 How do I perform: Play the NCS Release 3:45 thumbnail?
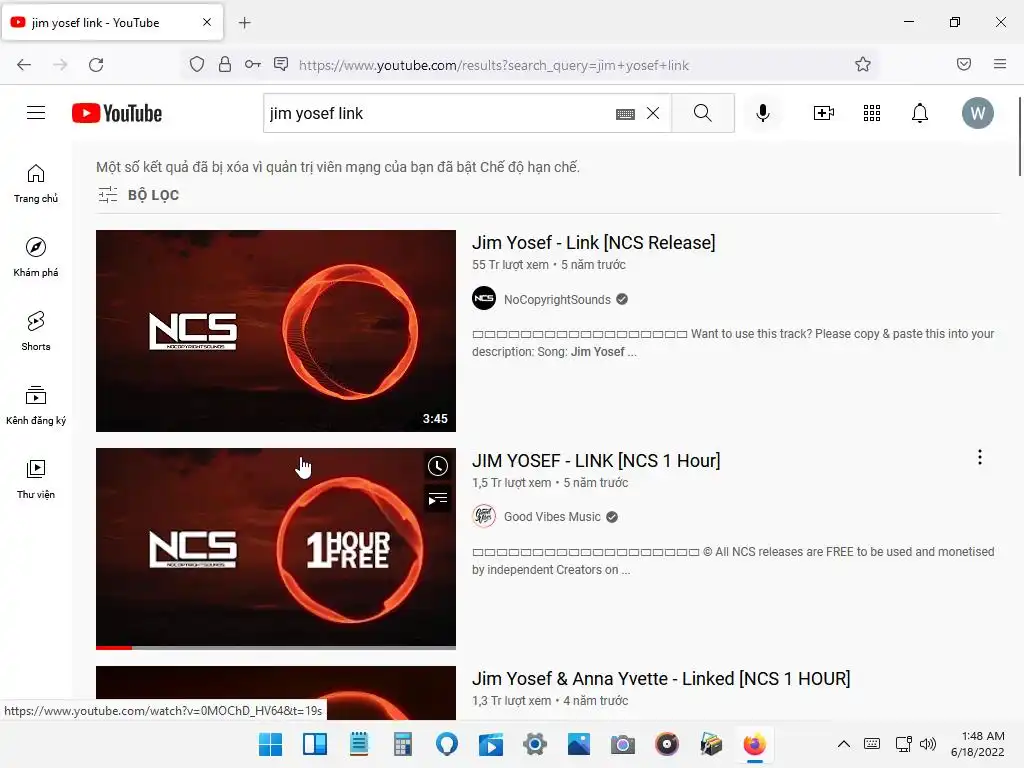[x=276, y=330]
